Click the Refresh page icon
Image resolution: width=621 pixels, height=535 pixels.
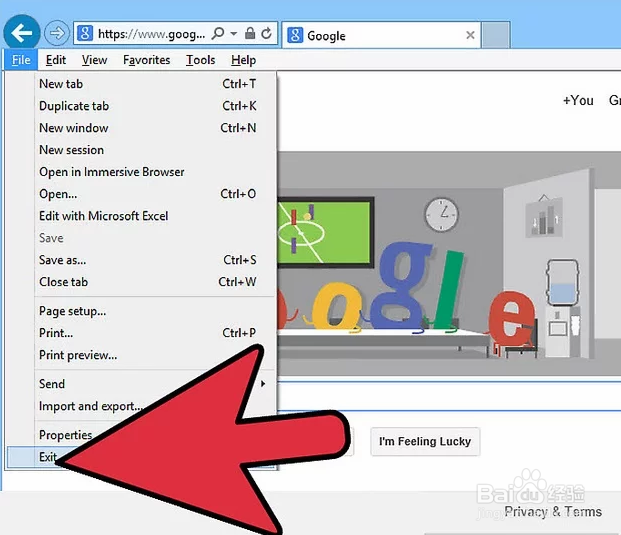[267, 33]
